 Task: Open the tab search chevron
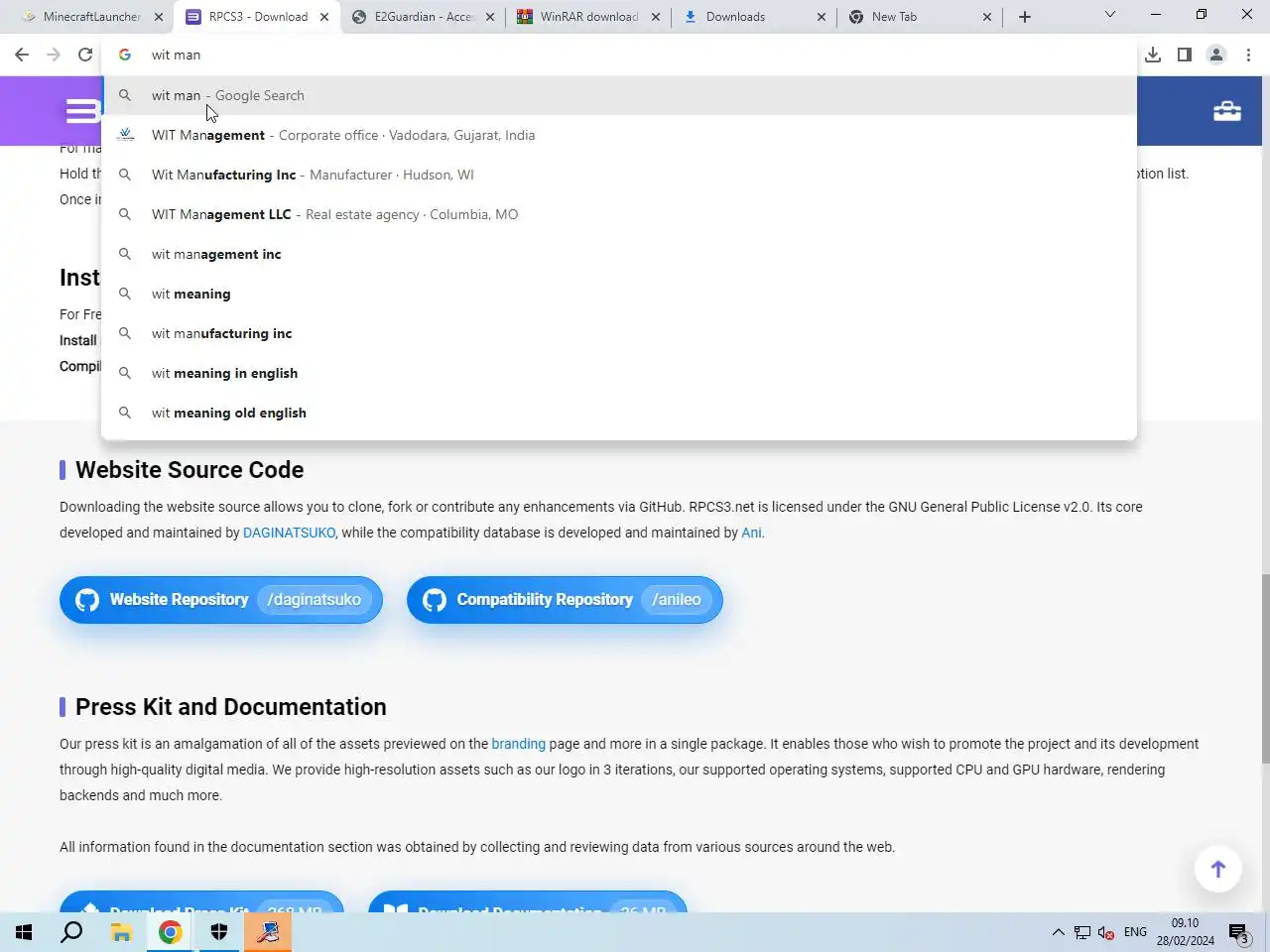click(1110, 15)
